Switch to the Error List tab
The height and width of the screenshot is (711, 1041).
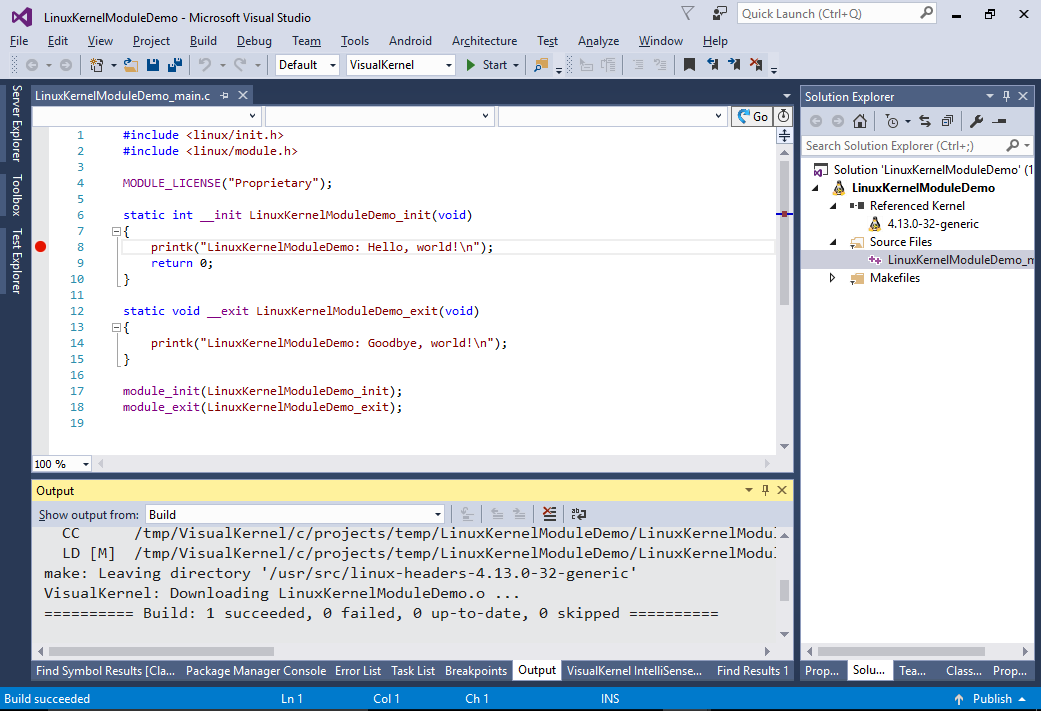[358, 671]
